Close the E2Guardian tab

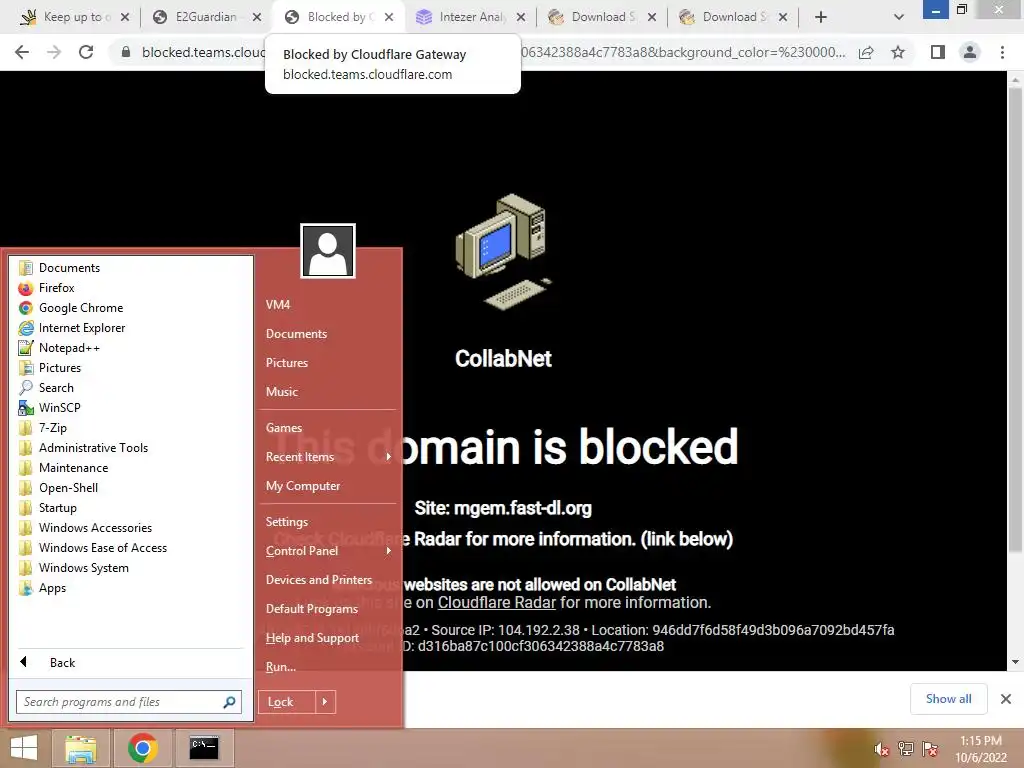(x=257, y=17)
